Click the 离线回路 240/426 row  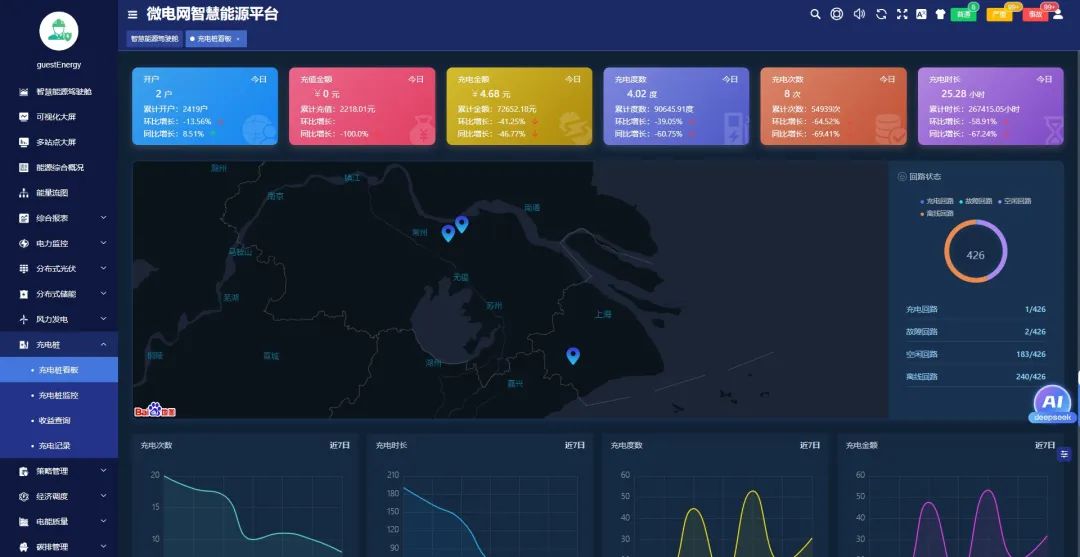point(975,377)
